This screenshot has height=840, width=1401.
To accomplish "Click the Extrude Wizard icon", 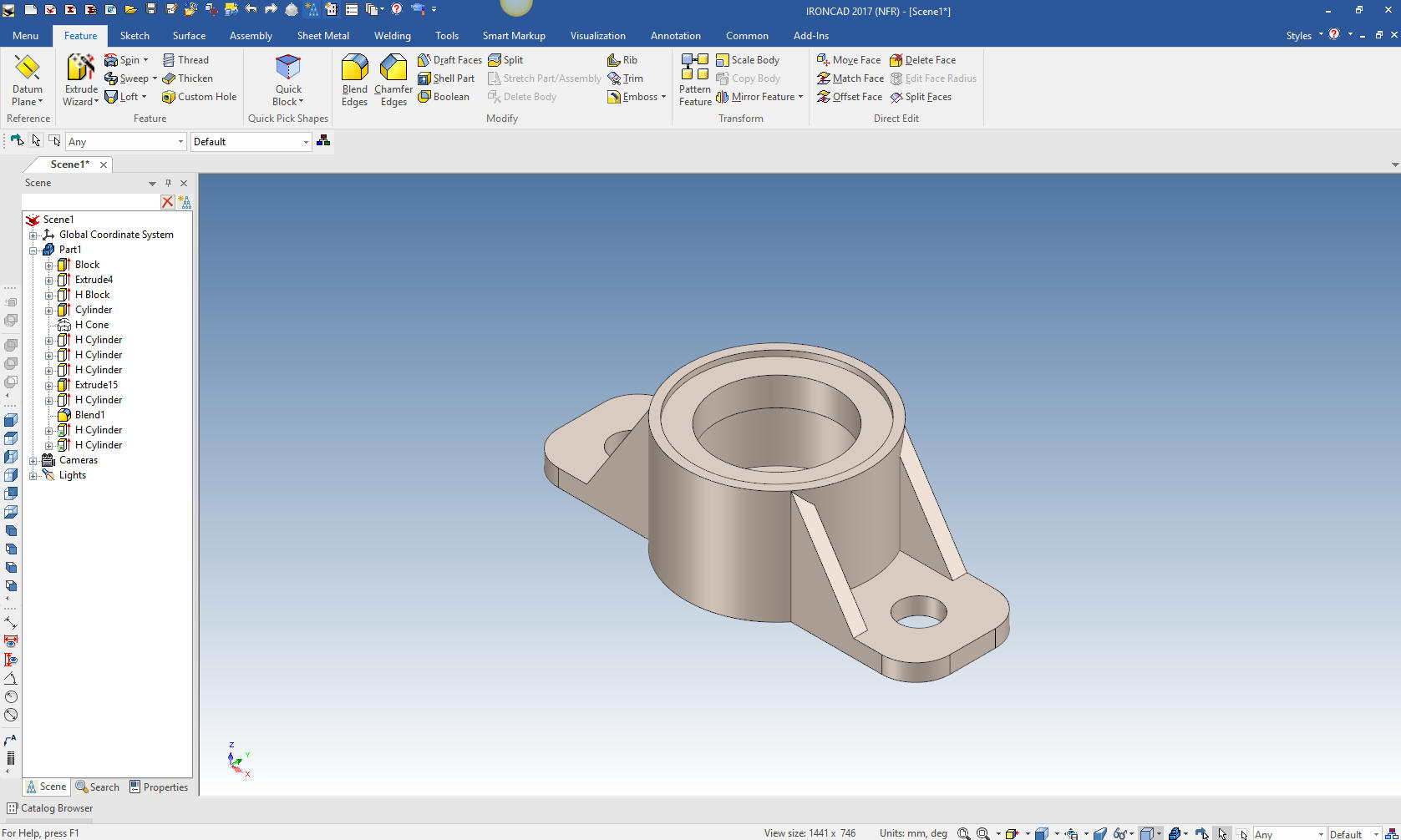I will (81, 68).
